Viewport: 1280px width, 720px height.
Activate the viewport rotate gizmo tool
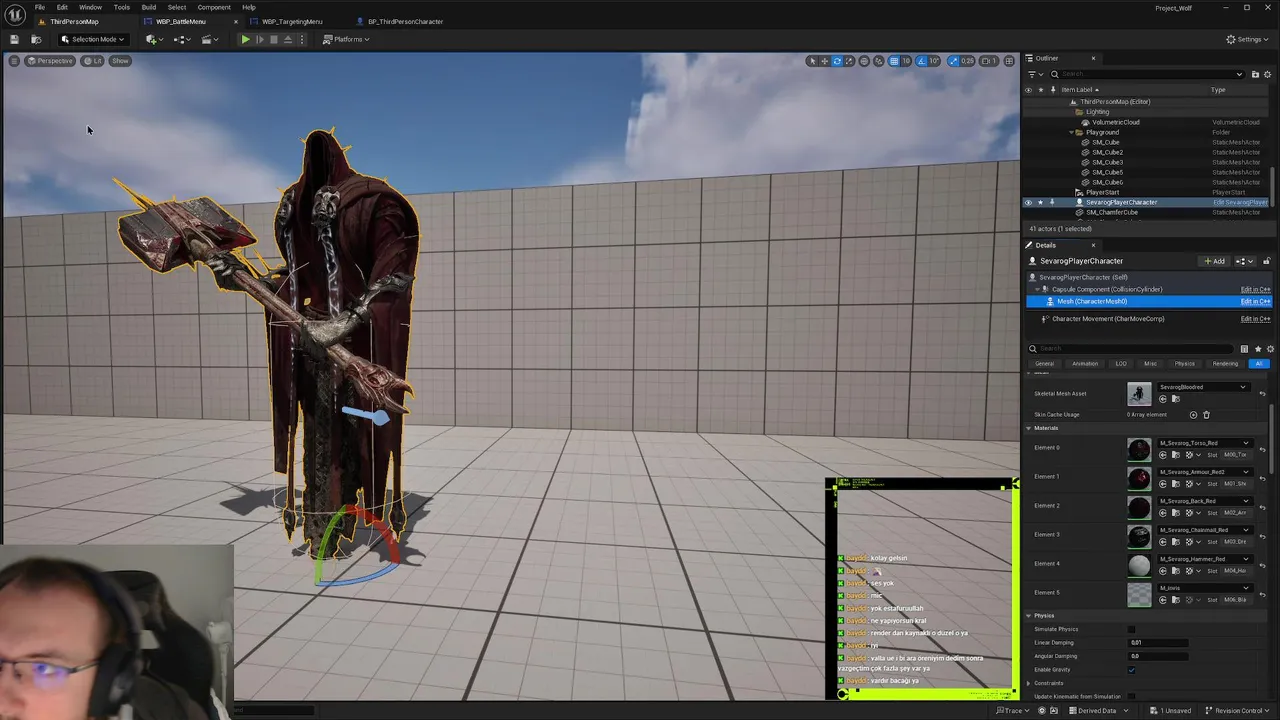838,61
